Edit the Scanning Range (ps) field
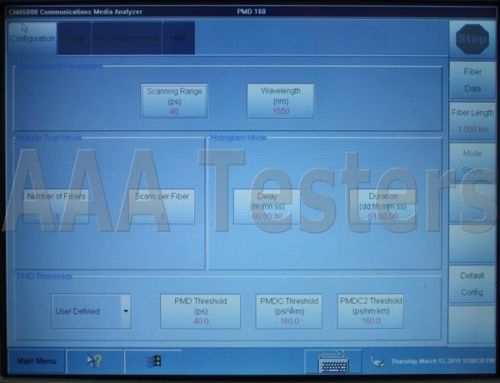This screenshot has height=383, width=500. pos(174,101)
